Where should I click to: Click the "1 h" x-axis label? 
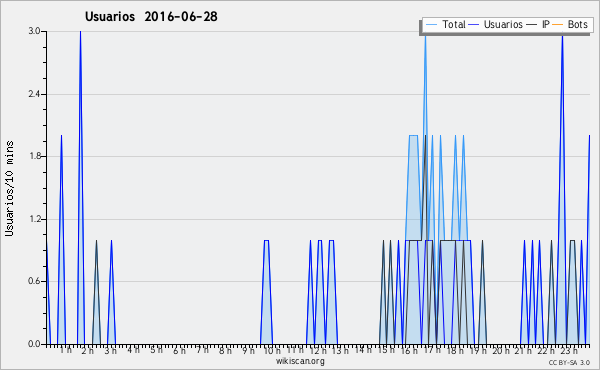(x=65, y=350)
